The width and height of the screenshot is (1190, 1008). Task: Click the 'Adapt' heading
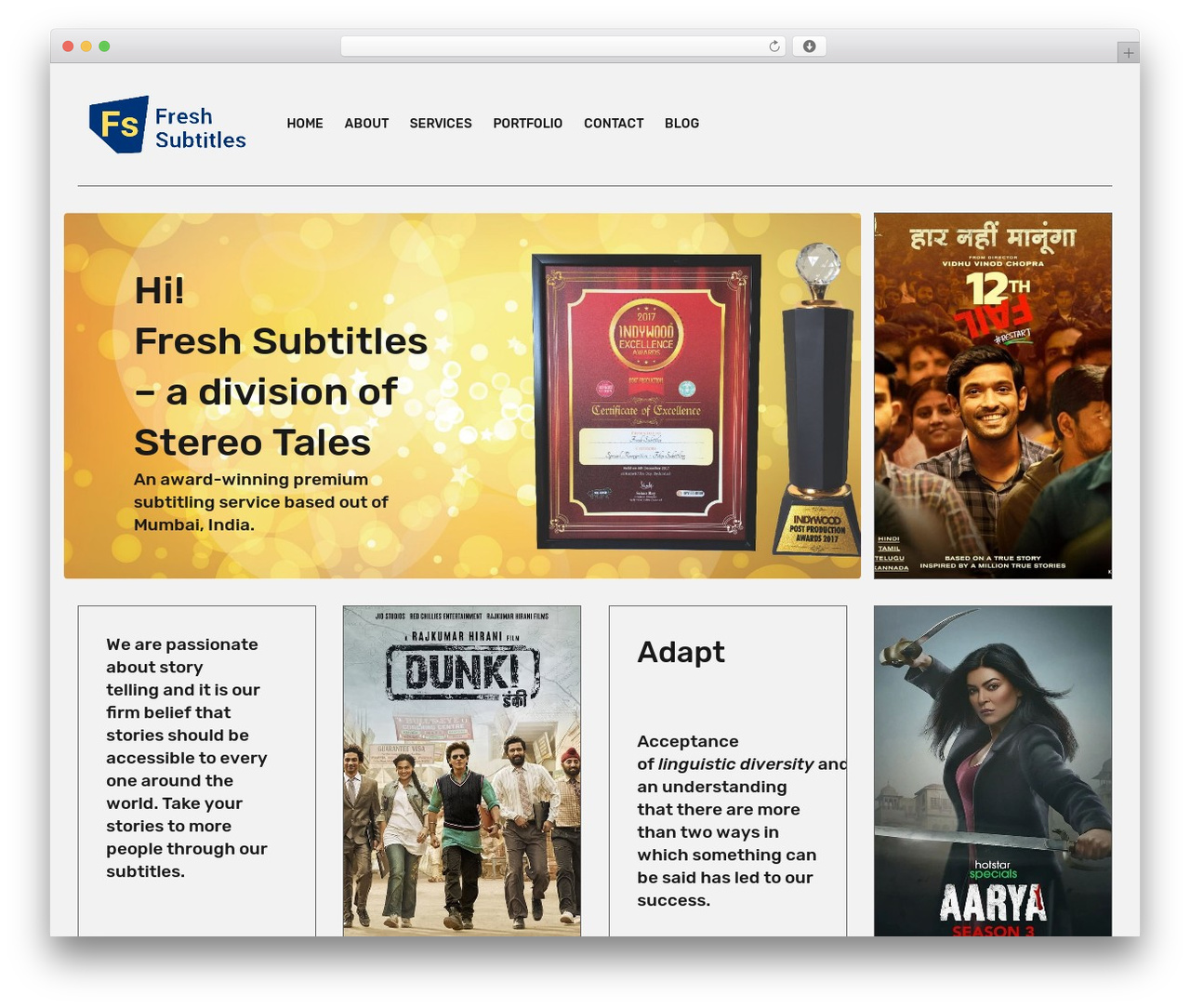681,652
